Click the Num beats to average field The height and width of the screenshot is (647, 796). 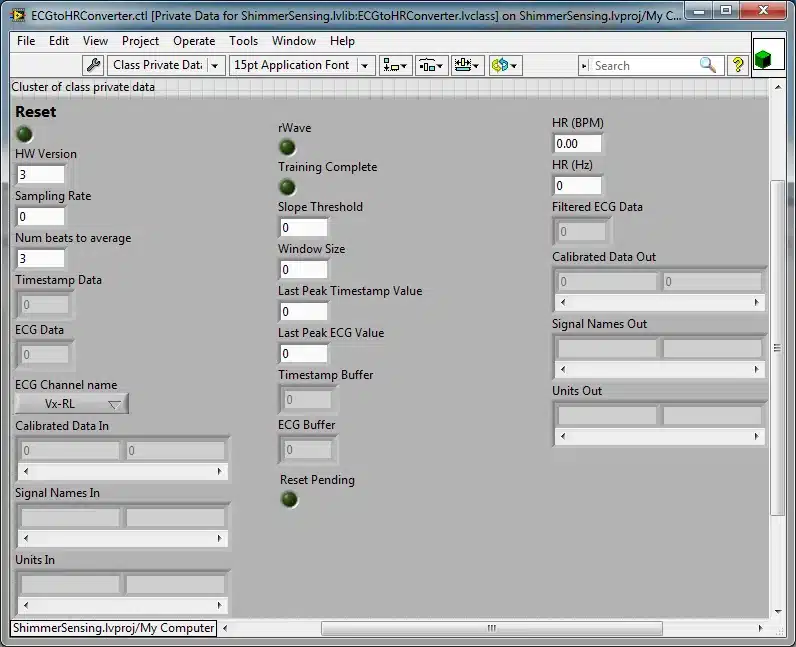pos(41,258)
